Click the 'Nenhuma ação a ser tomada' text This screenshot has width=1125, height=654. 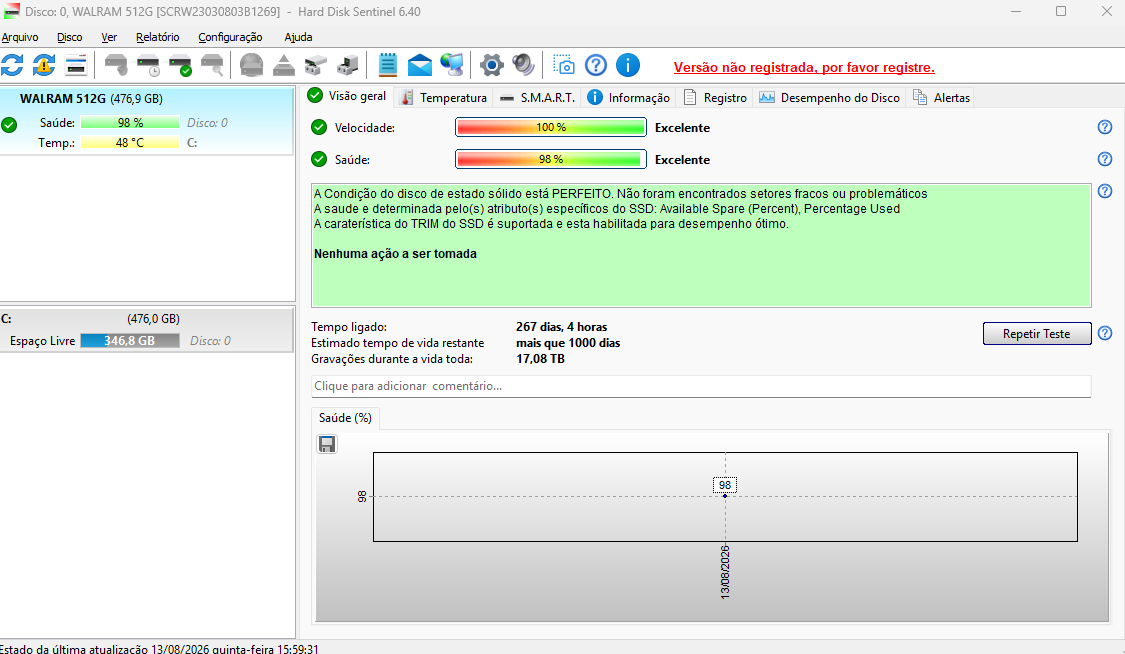395,254
